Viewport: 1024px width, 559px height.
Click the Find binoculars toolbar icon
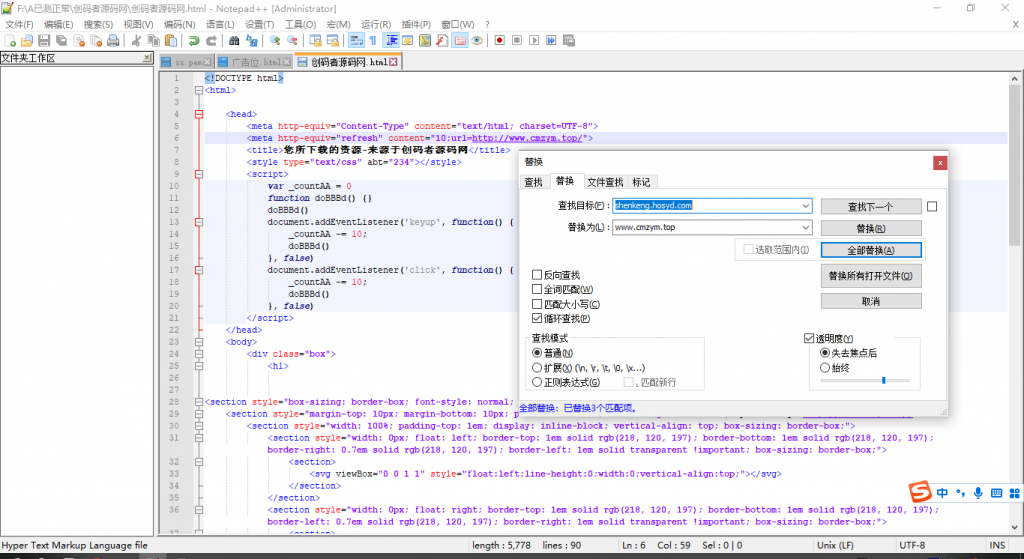(235, 41)
